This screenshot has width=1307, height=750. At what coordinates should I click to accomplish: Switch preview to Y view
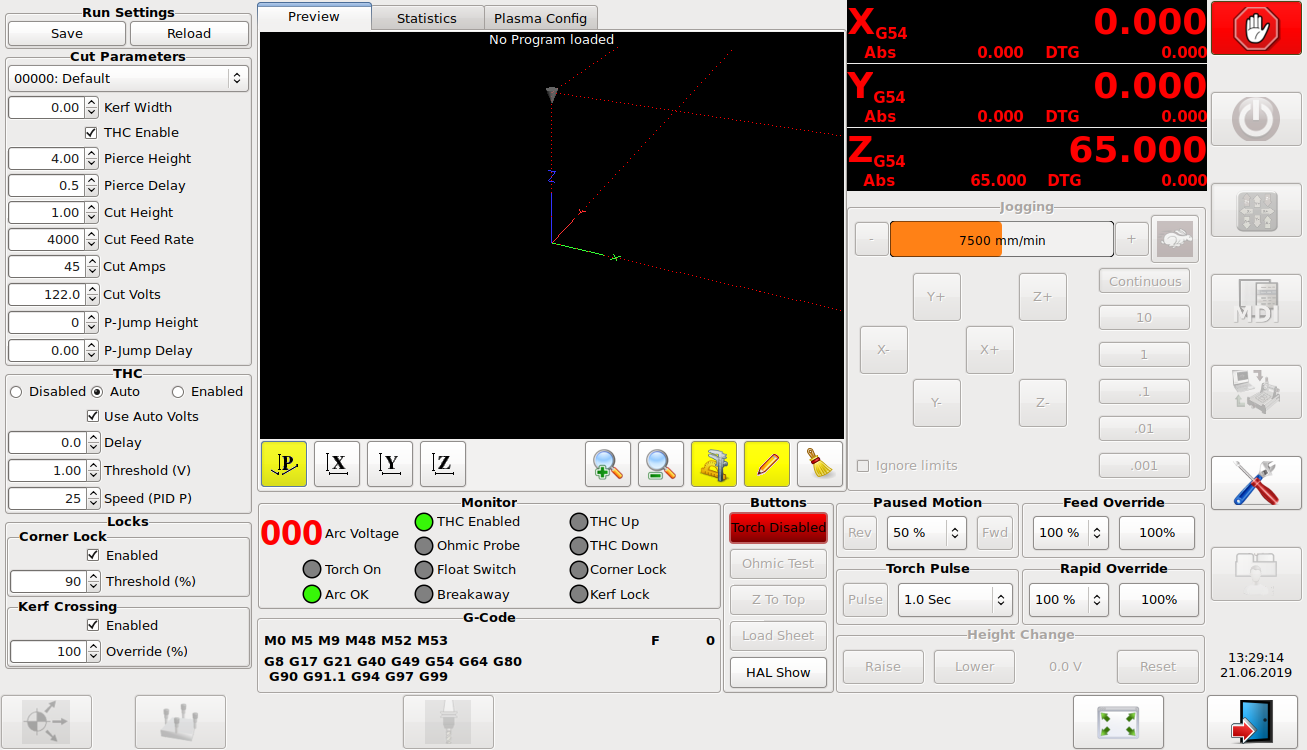click(390, 464)
